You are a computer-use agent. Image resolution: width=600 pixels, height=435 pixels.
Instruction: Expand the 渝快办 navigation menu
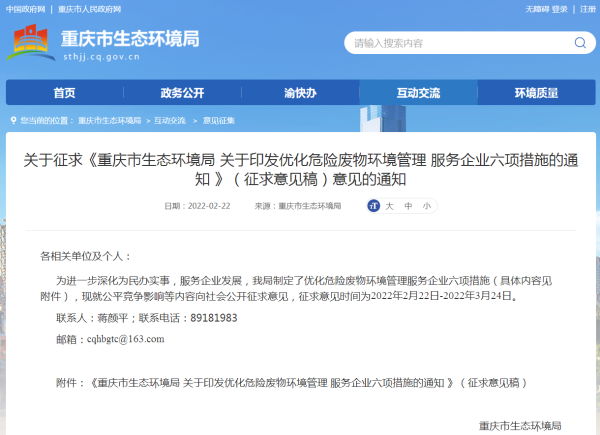point(300,93)
